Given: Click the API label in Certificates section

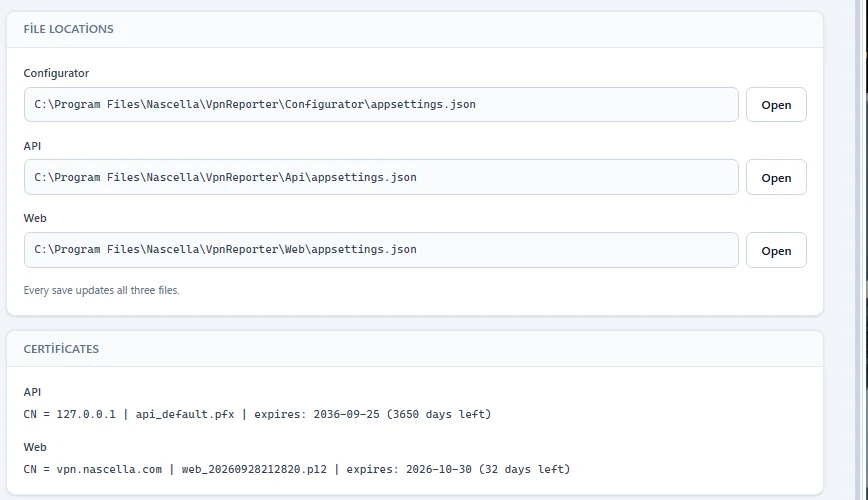Looking at the screenshot, I should click(32, 392).
